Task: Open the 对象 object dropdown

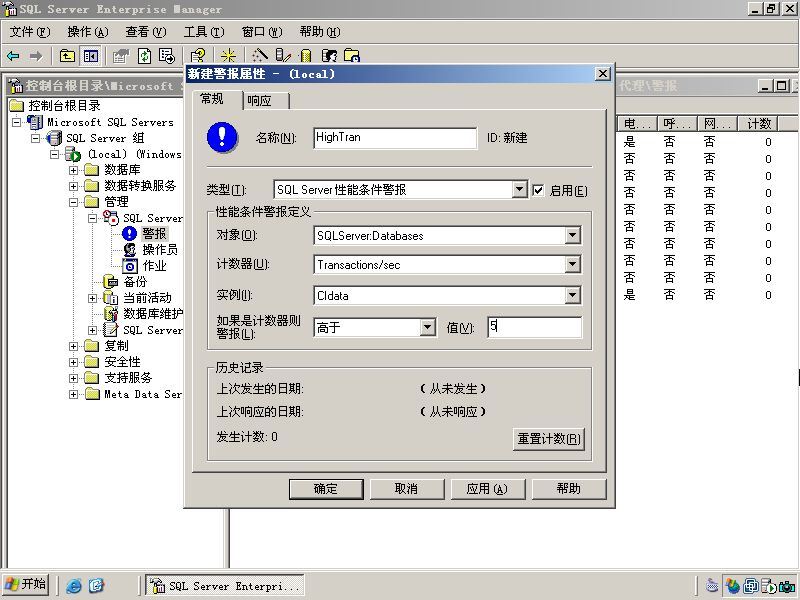Action: pos(572,235)
